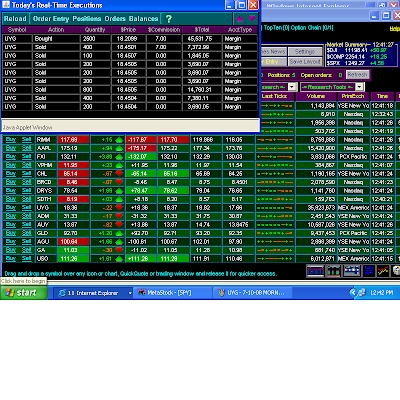Click the purple down arrow in Executions toolbar
This screenshot has width=400, height=400.
(252, 18)
